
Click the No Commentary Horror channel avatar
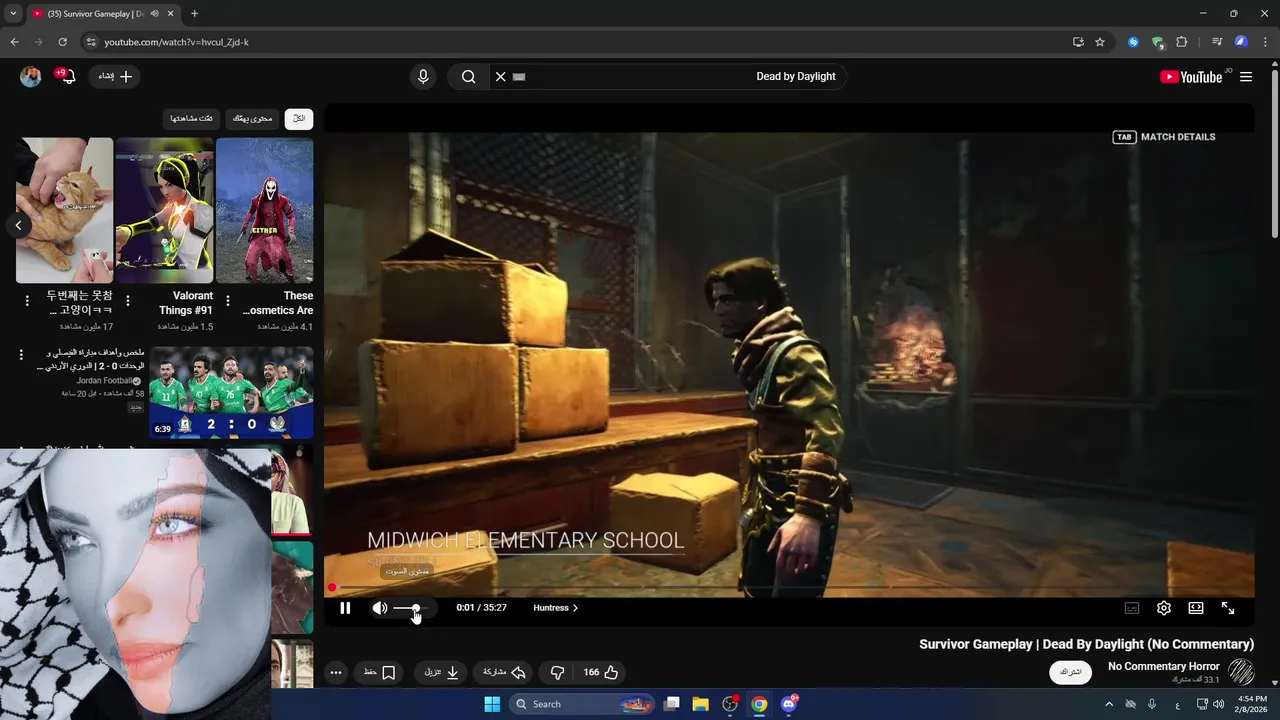(1241, 672)
